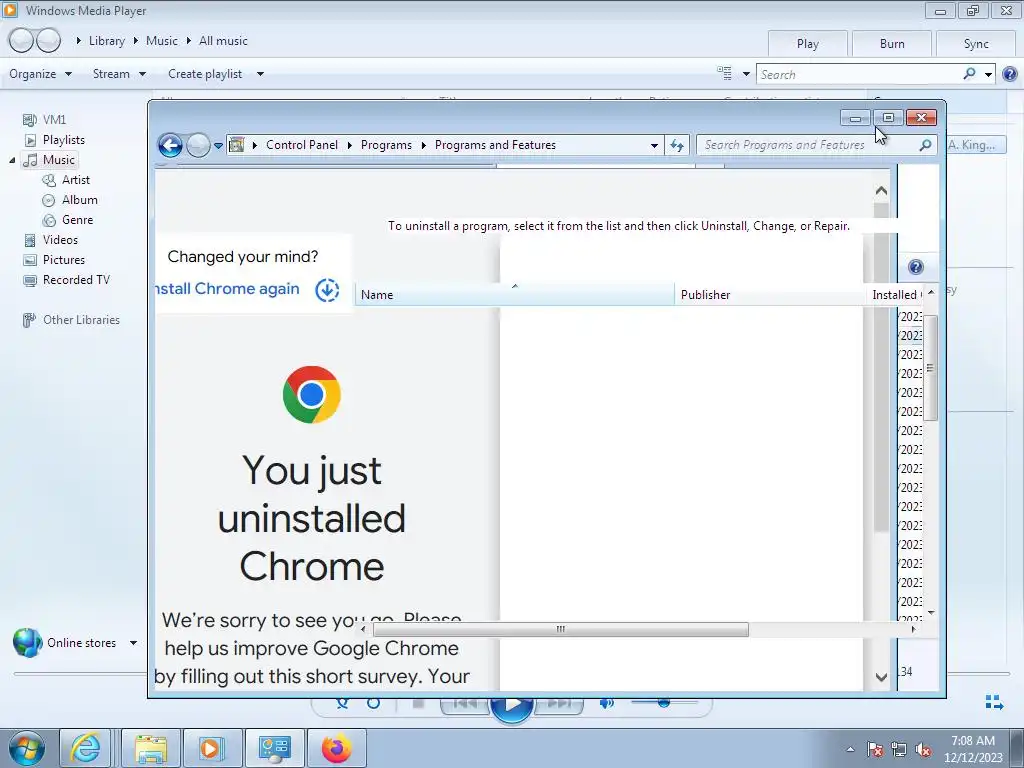The height and width of the screenshot is (768, 1024).
Task: Open Recorded TV in library tree
Action: click(76, 280)
